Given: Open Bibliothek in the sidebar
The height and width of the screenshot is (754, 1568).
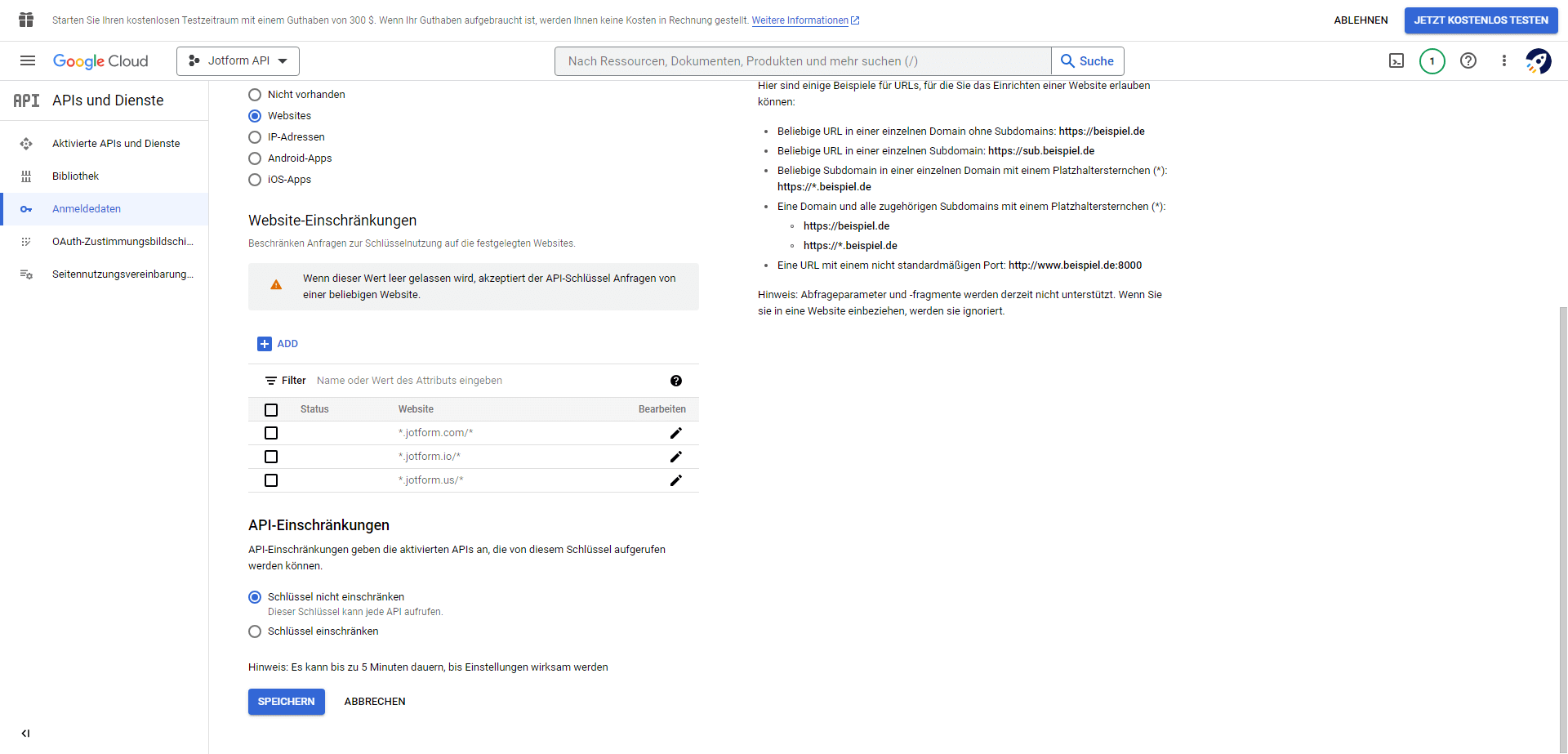Looking at the screenshot, I should [x=75, y=176].
